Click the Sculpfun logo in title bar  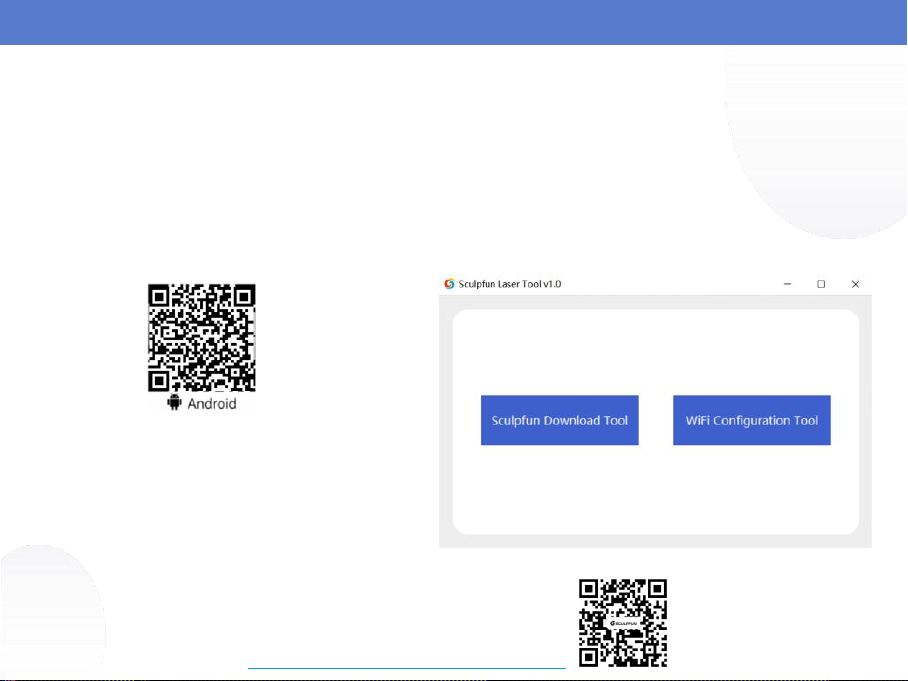(449, 284)
